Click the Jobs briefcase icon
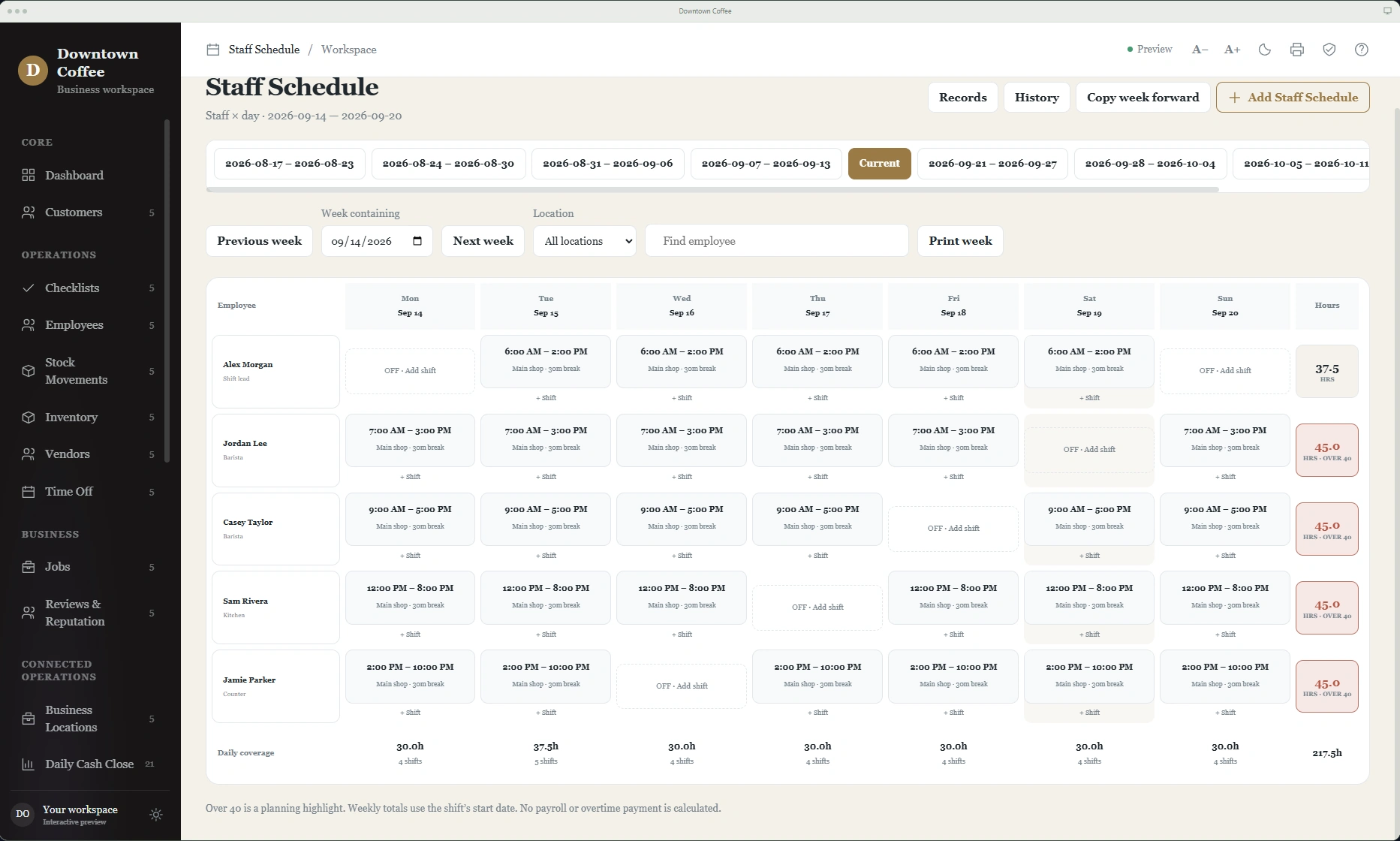Image resolution: width=1400 pixels, height=841 pixels. (x=29, y=567)
